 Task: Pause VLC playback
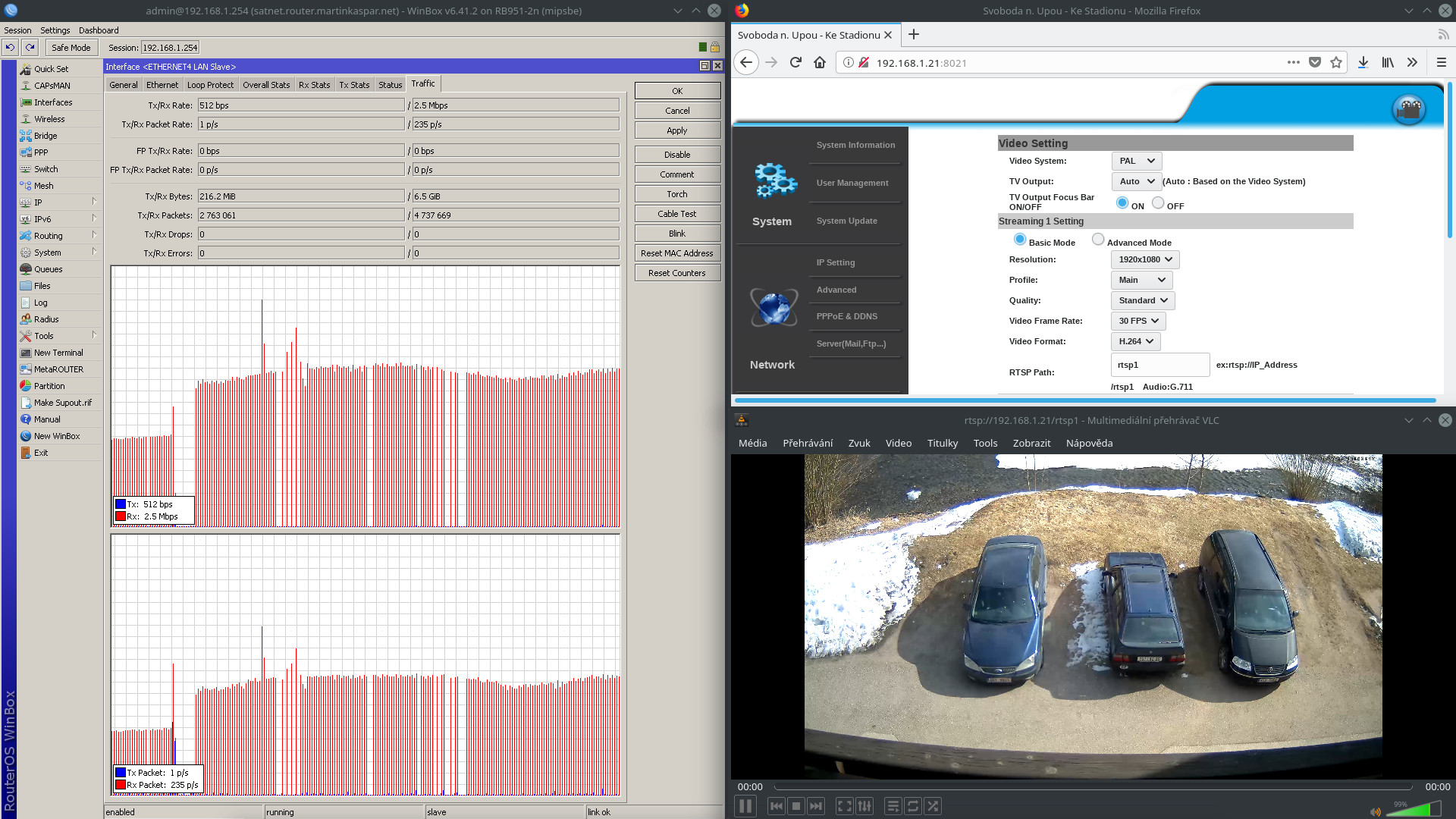pos(745,806)
